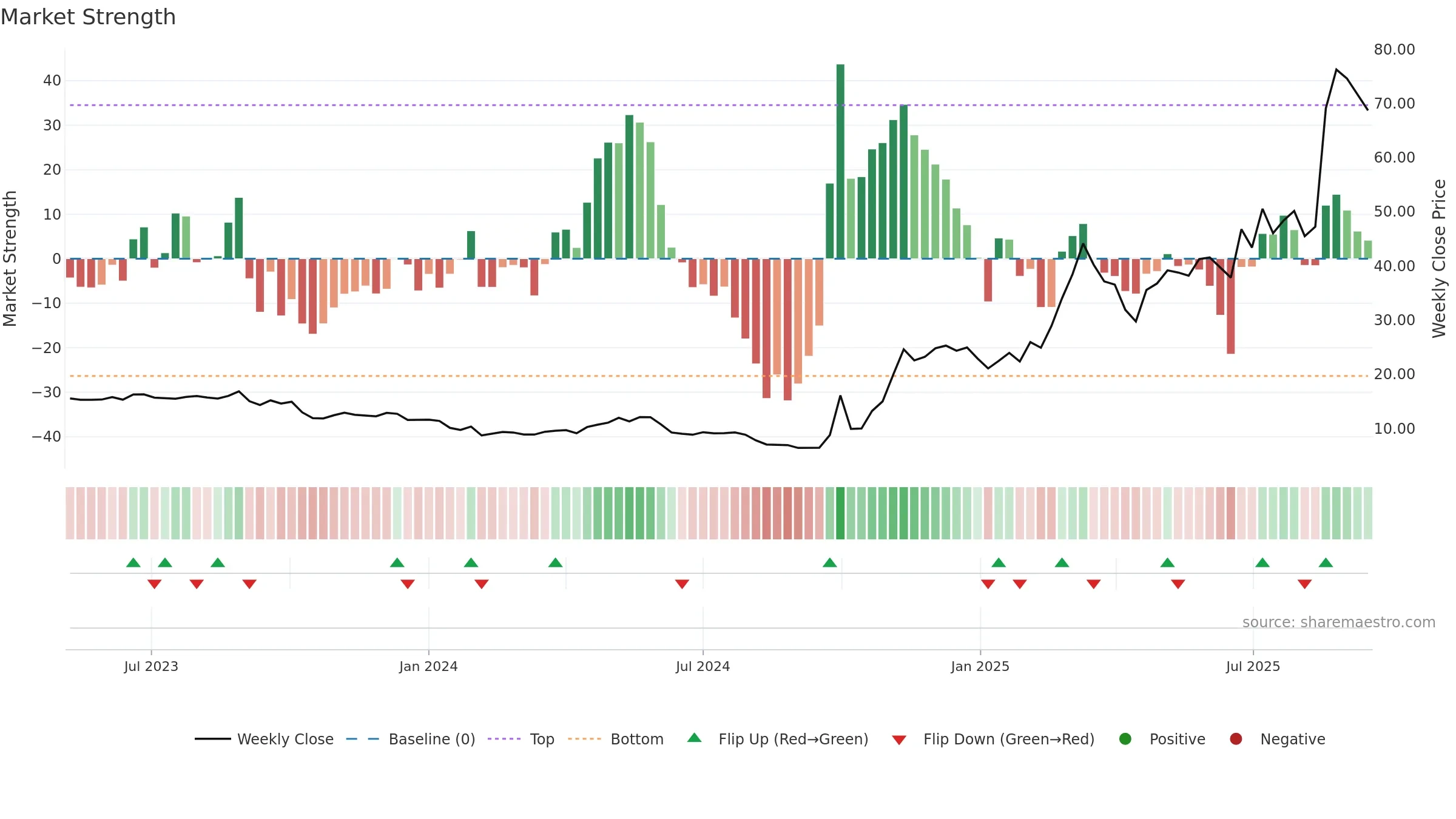This screenshot has width=1456, height=819.
Task: Click the −40 left axis tick label
Action: point(47,436)
